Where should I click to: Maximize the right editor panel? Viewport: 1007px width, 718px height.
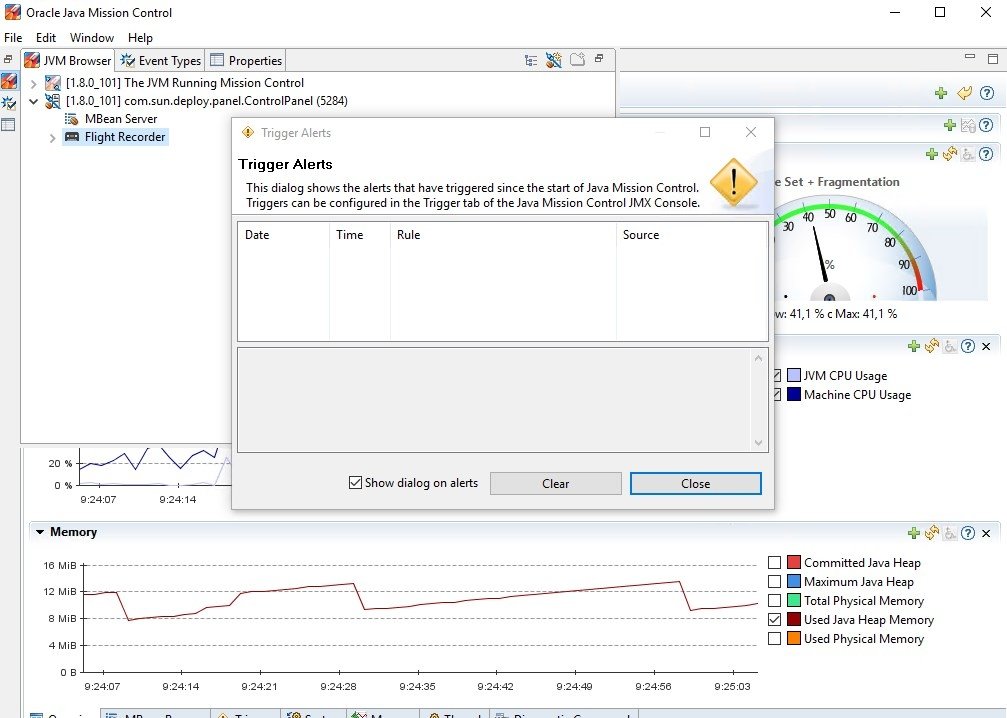pos(993,58)
